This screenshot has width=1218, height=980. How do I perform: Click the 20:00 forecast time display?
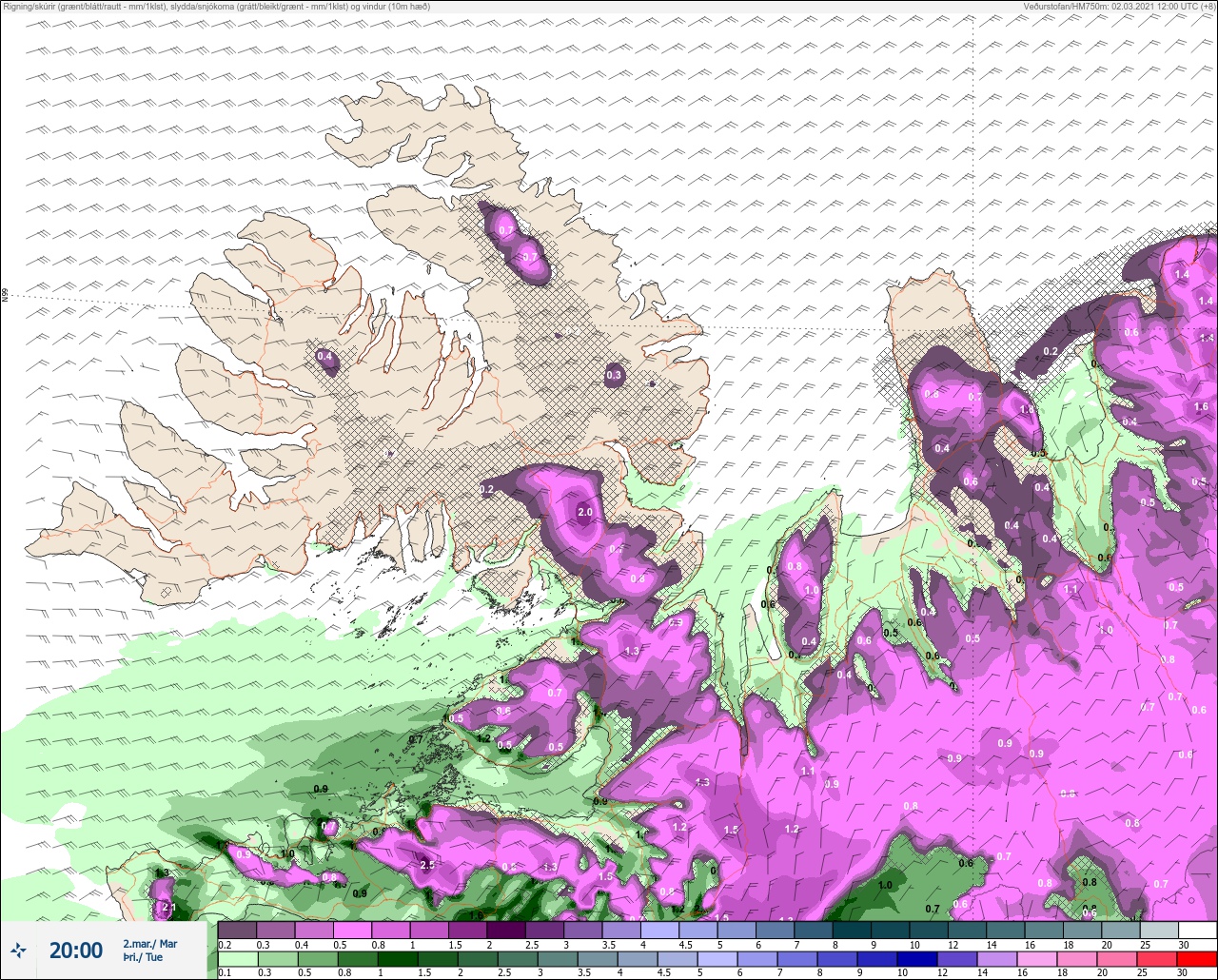[75, 951]
